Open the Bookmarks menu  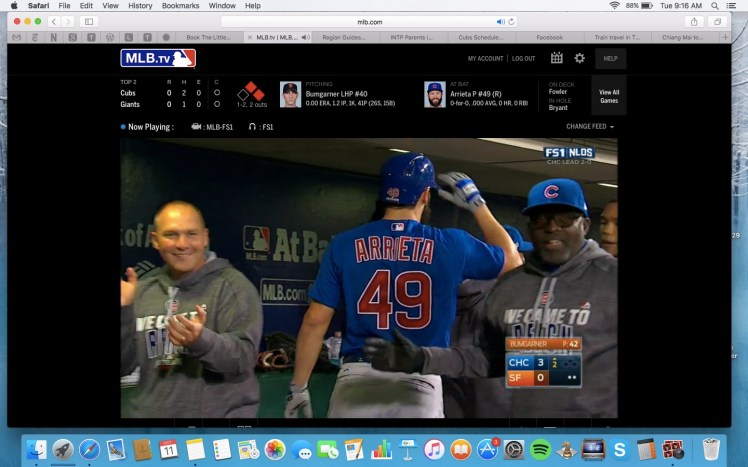tap(180, 6)
